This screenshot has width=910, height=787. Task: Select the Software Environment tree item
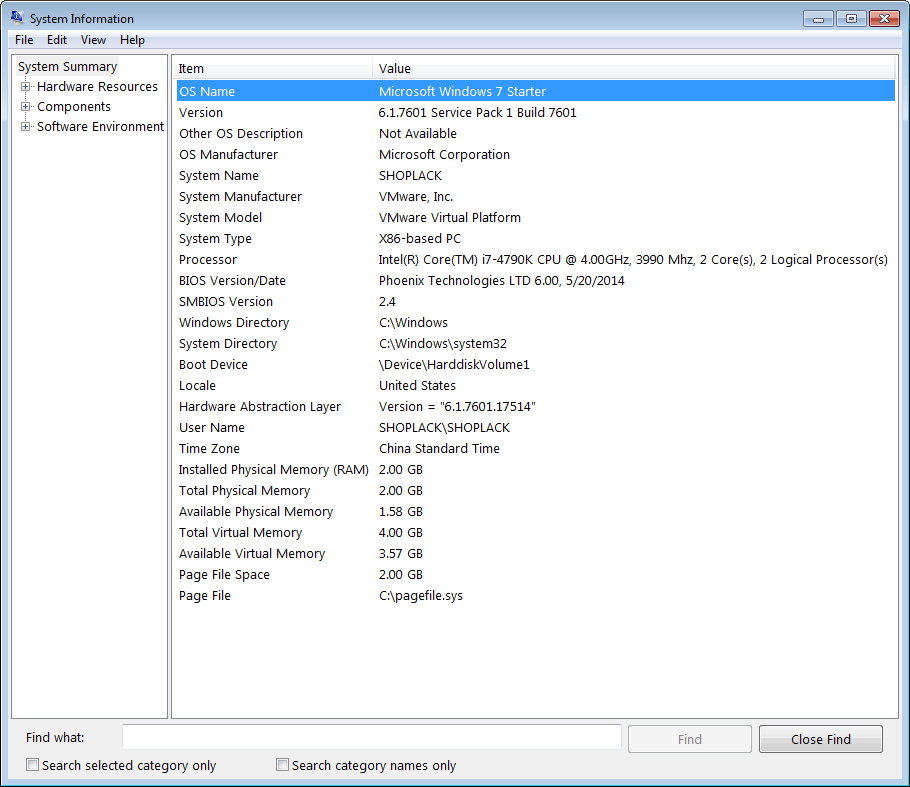click(x=100, y=127)
